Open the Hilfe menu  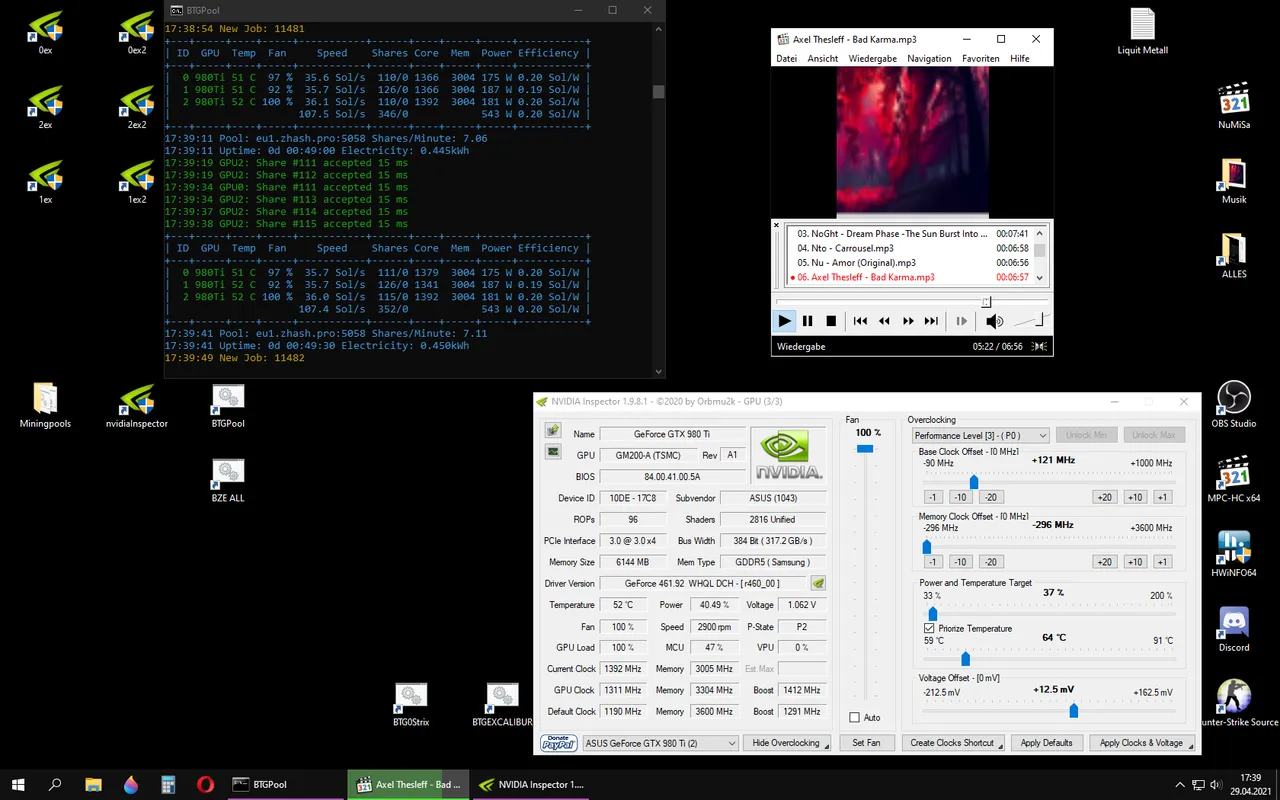[1020, 59]
